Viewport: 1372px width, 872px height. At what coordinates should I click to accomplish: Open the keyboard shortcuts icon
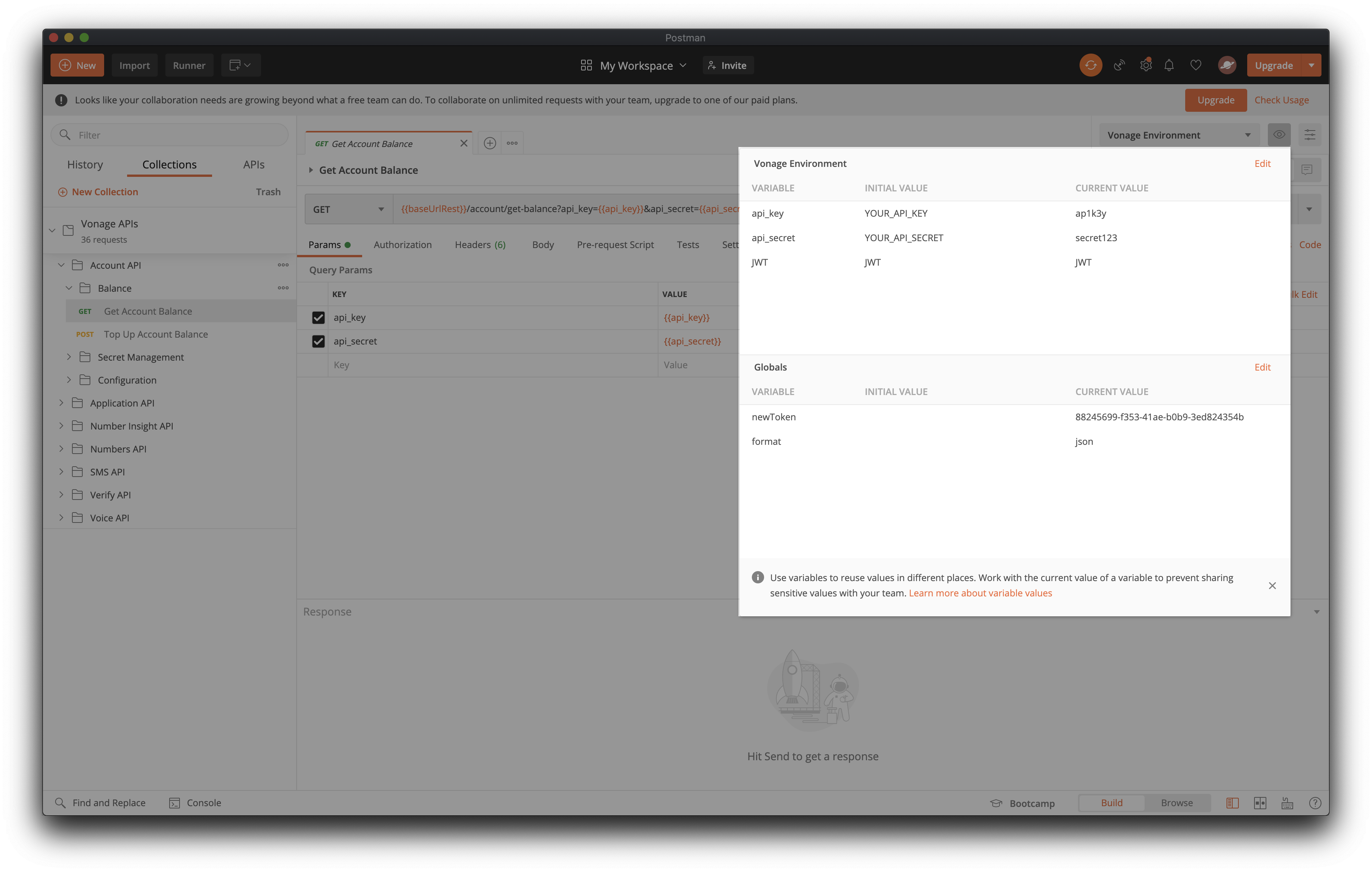coord(1287,803)
